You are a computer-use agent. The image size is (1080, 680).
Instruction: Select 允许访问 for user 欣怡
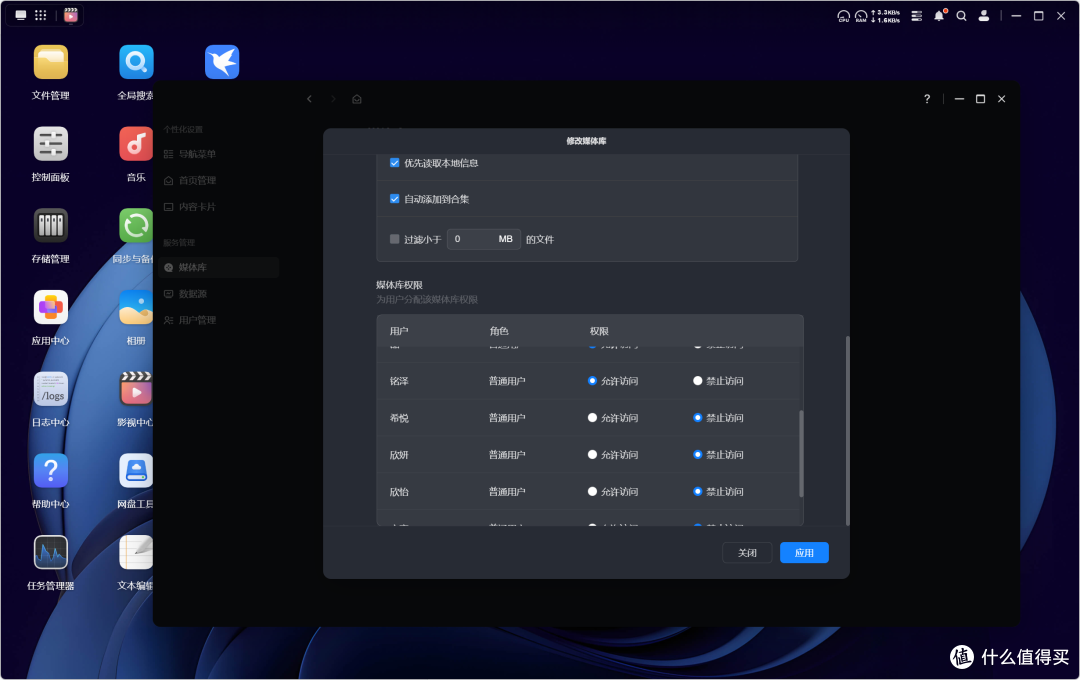click(592, 491)
